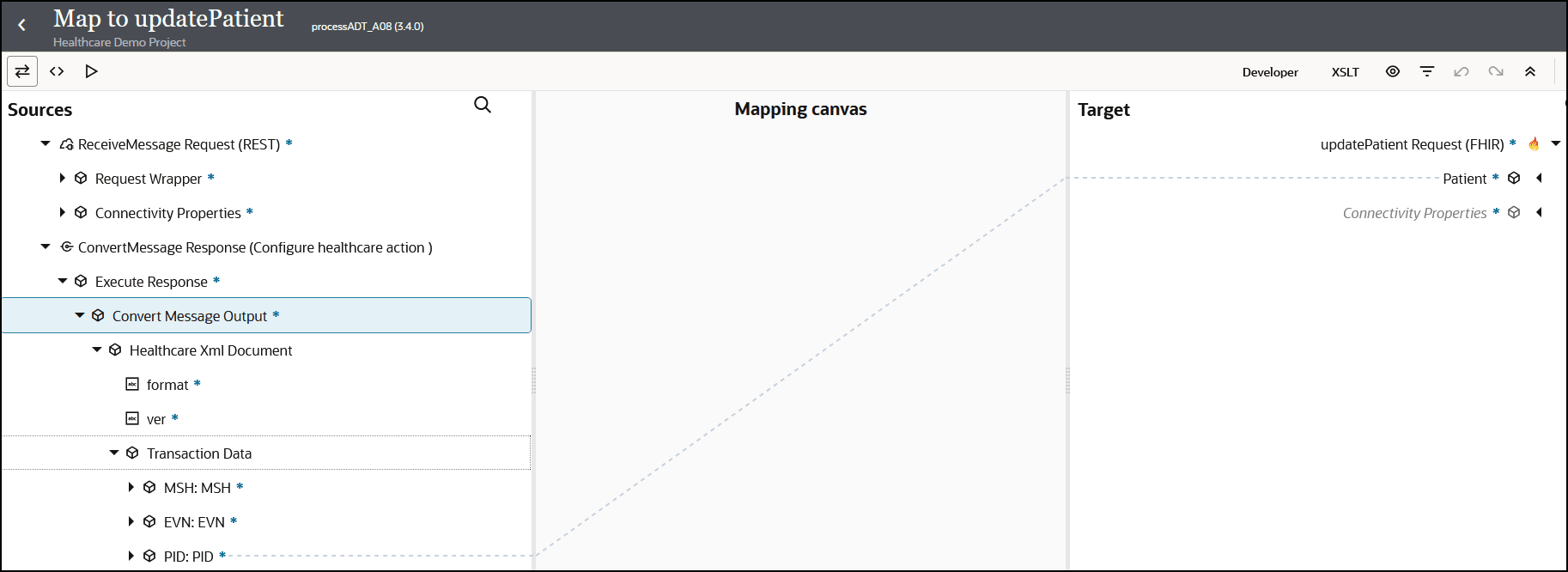Click source Connectivity Properties cube icon
1568x572 pixels.
(81, 212)
